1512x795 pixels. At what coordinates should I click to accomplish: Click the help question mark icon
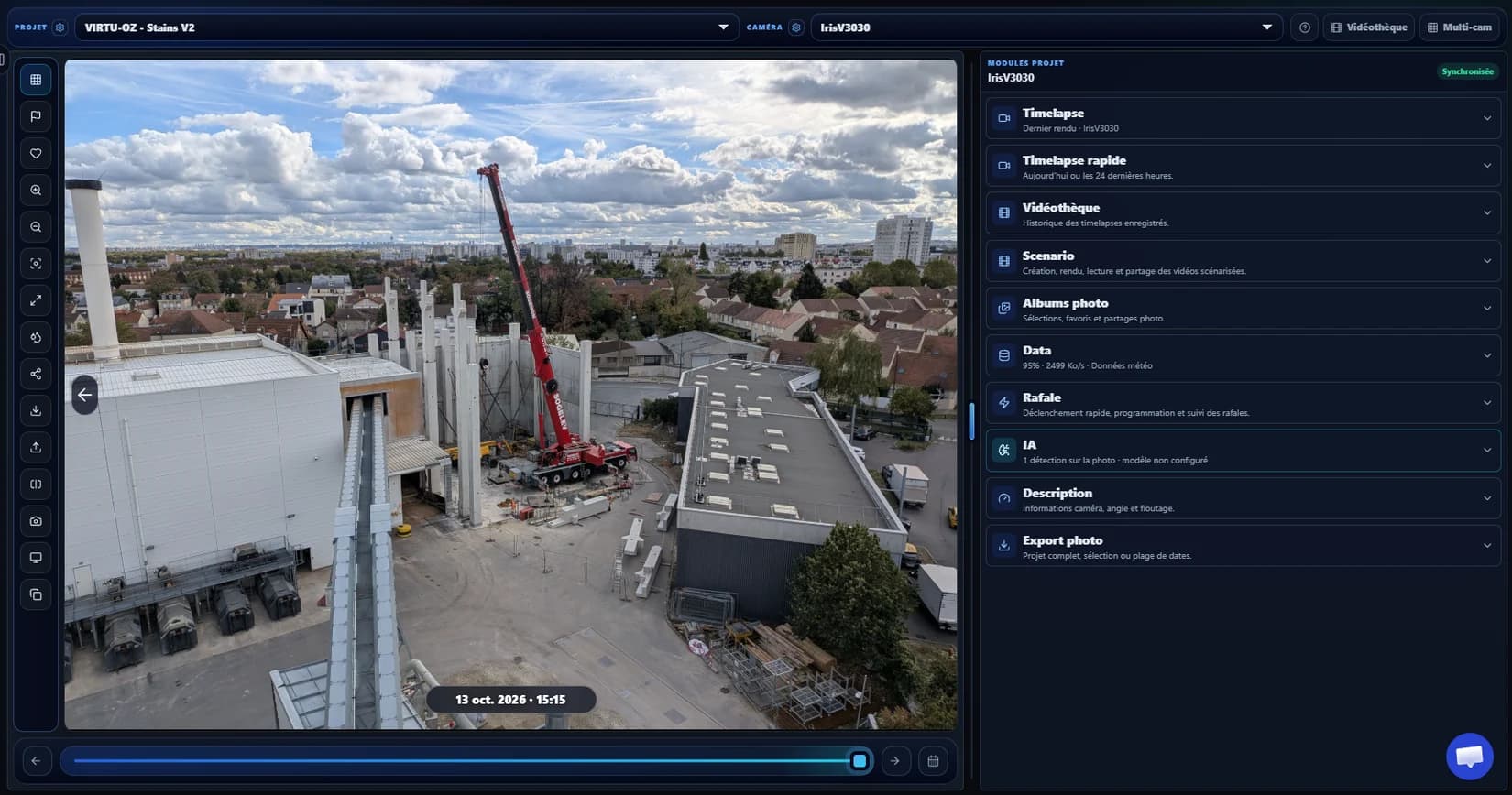pos(1305,27)
